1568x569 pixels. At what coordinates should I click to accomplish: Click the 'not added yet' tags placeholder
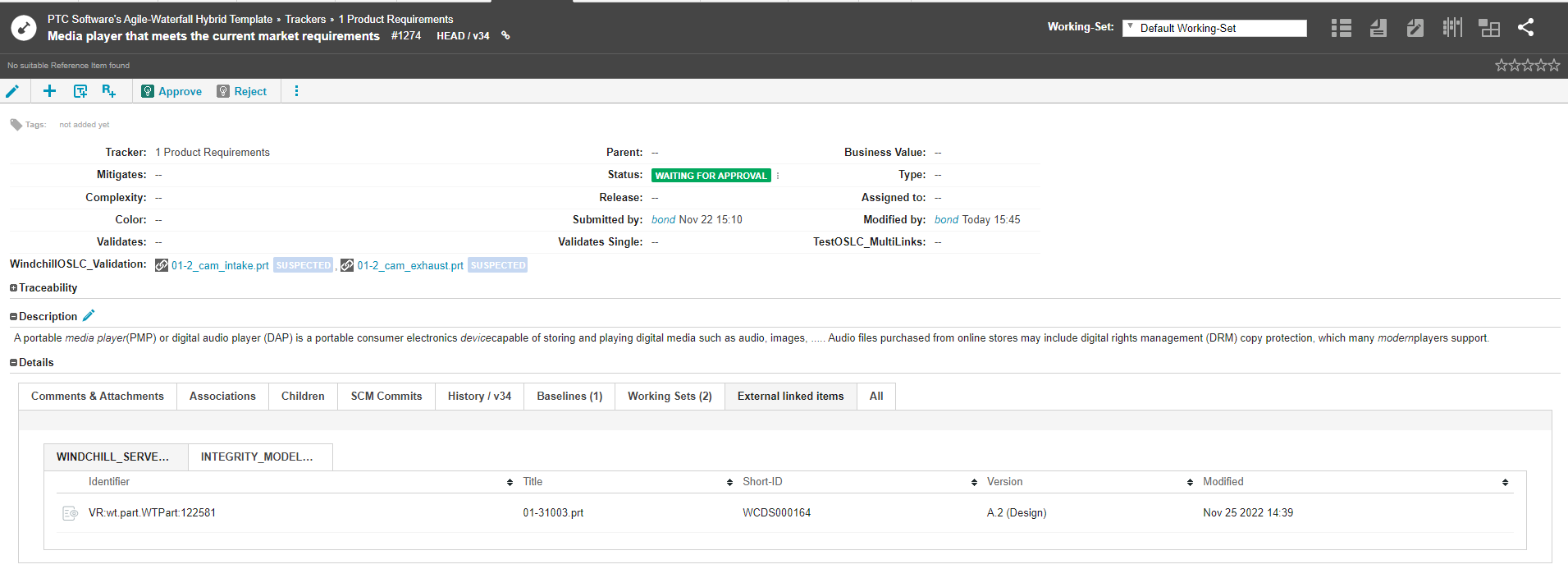coord(85,125)
